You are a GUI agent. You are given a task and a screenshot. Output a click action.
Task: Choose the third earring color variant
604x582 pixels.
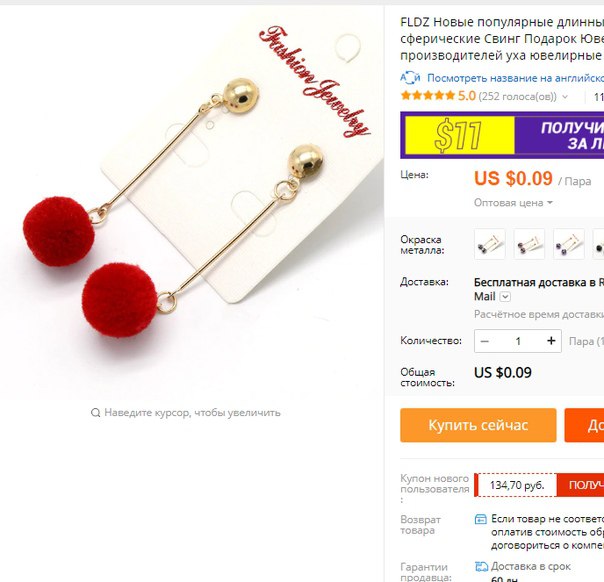[569, 244]
